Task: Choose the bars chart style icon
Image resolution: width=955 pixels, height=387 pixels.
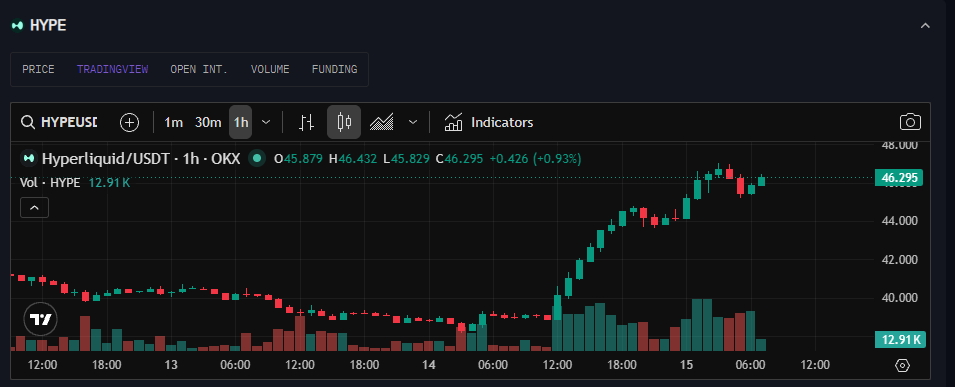Action: pos(307,122)
